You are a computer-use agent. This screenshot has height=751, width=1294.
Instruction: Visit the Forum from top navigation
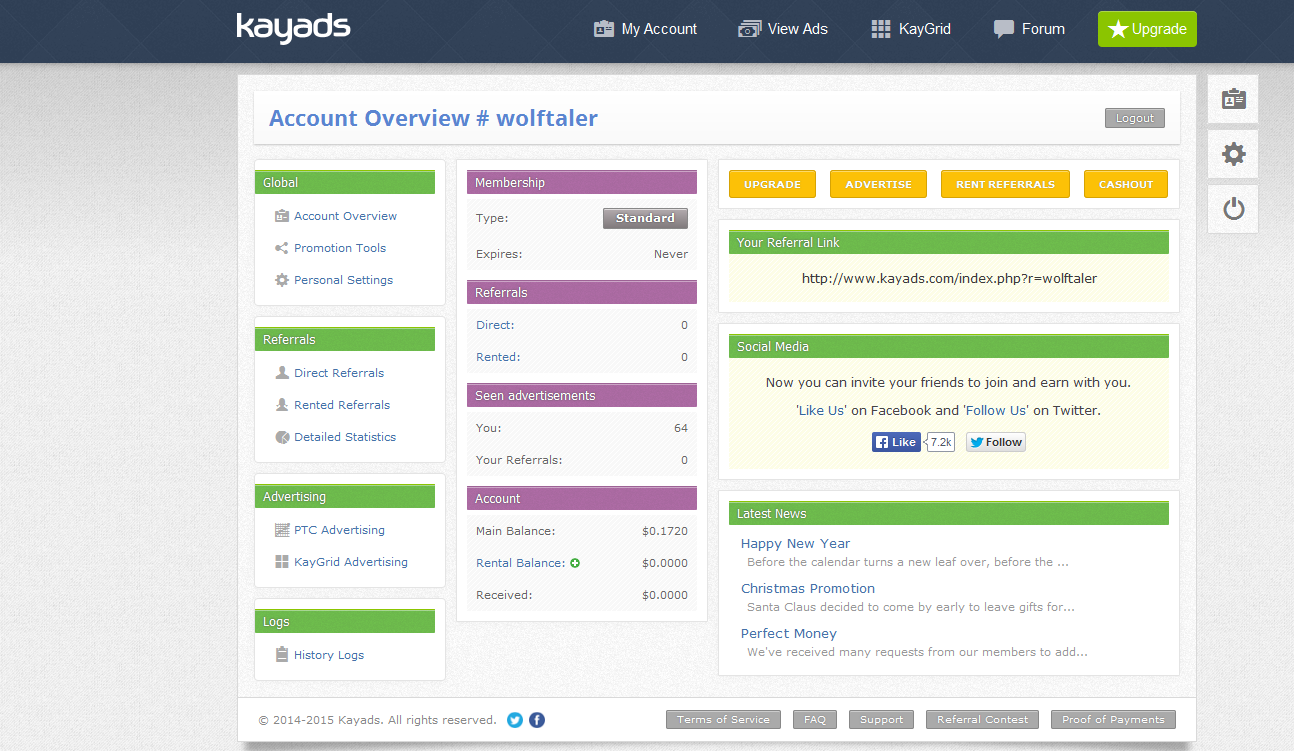(1029, 29)
